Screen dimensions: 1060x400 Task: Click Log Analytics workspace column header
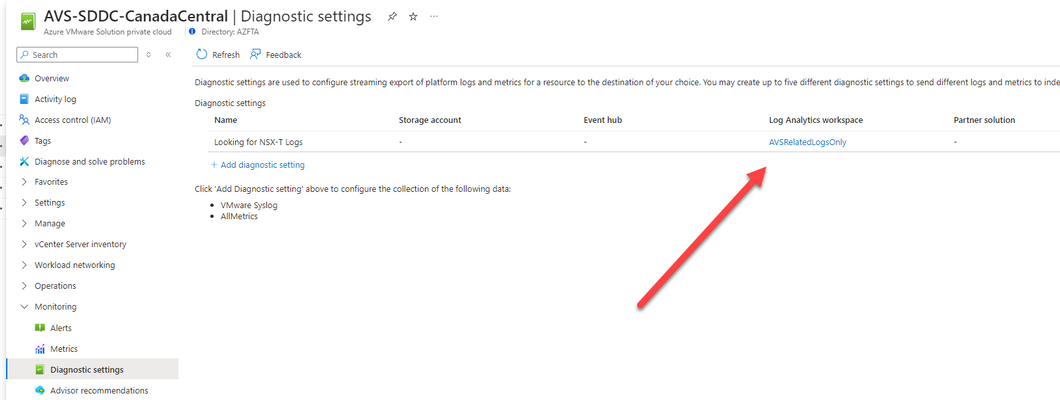tap(816, 120)
